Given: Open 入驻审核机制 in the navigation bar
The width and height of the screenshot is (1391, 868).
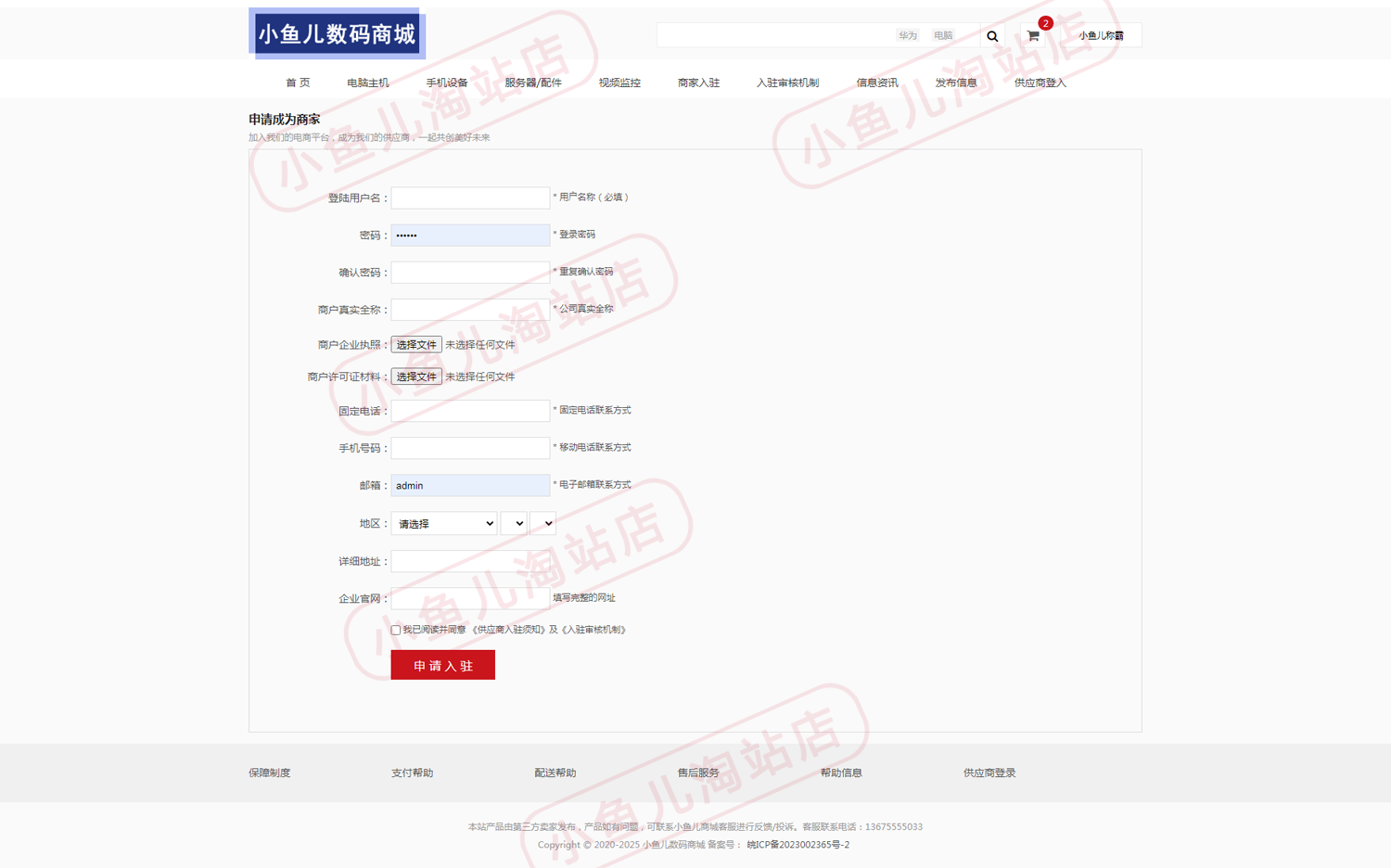Looking at the screenshot, I should 787,83.
